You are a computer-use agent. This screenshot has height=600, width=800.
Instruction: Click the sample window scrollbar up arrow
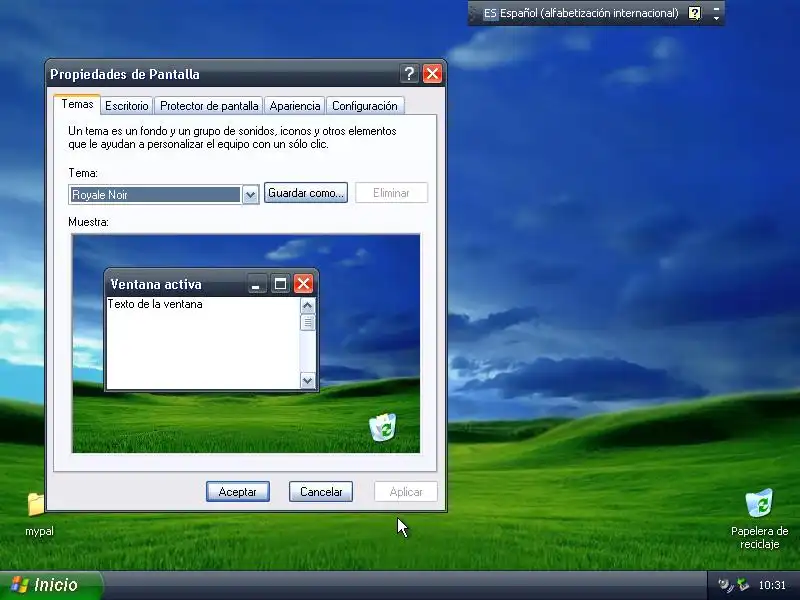click(x=308, y=306)
